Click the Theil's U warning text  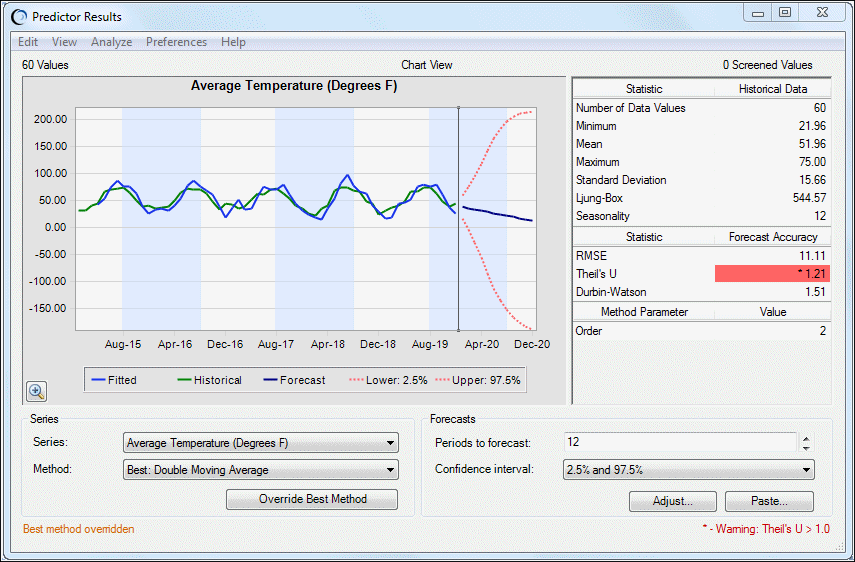tap(766, 529)
